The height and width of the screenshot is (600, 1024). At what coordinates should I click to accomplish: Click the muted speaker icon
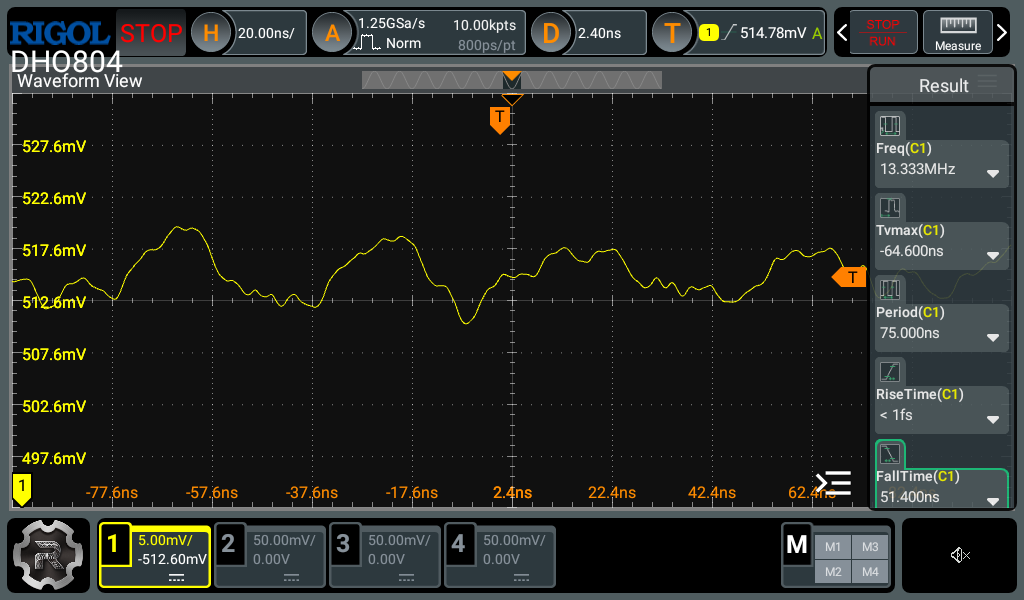[960, 555]
